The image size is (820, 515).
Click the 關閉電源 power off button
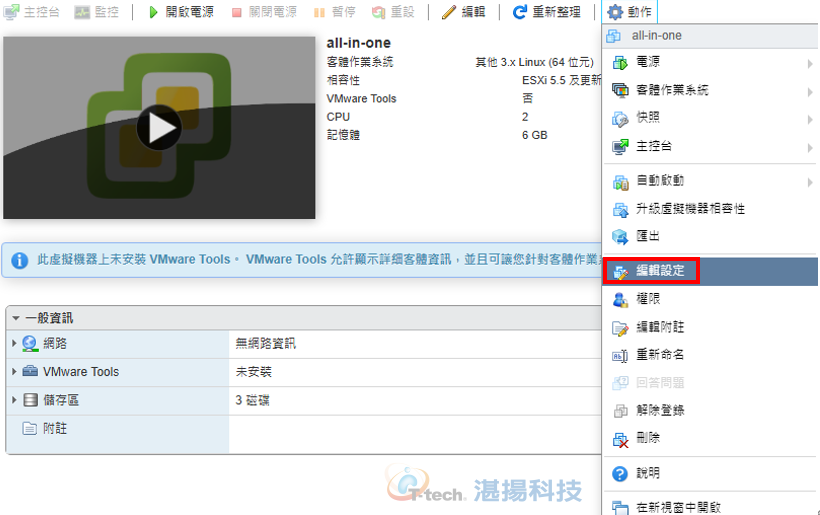(264, 12)
